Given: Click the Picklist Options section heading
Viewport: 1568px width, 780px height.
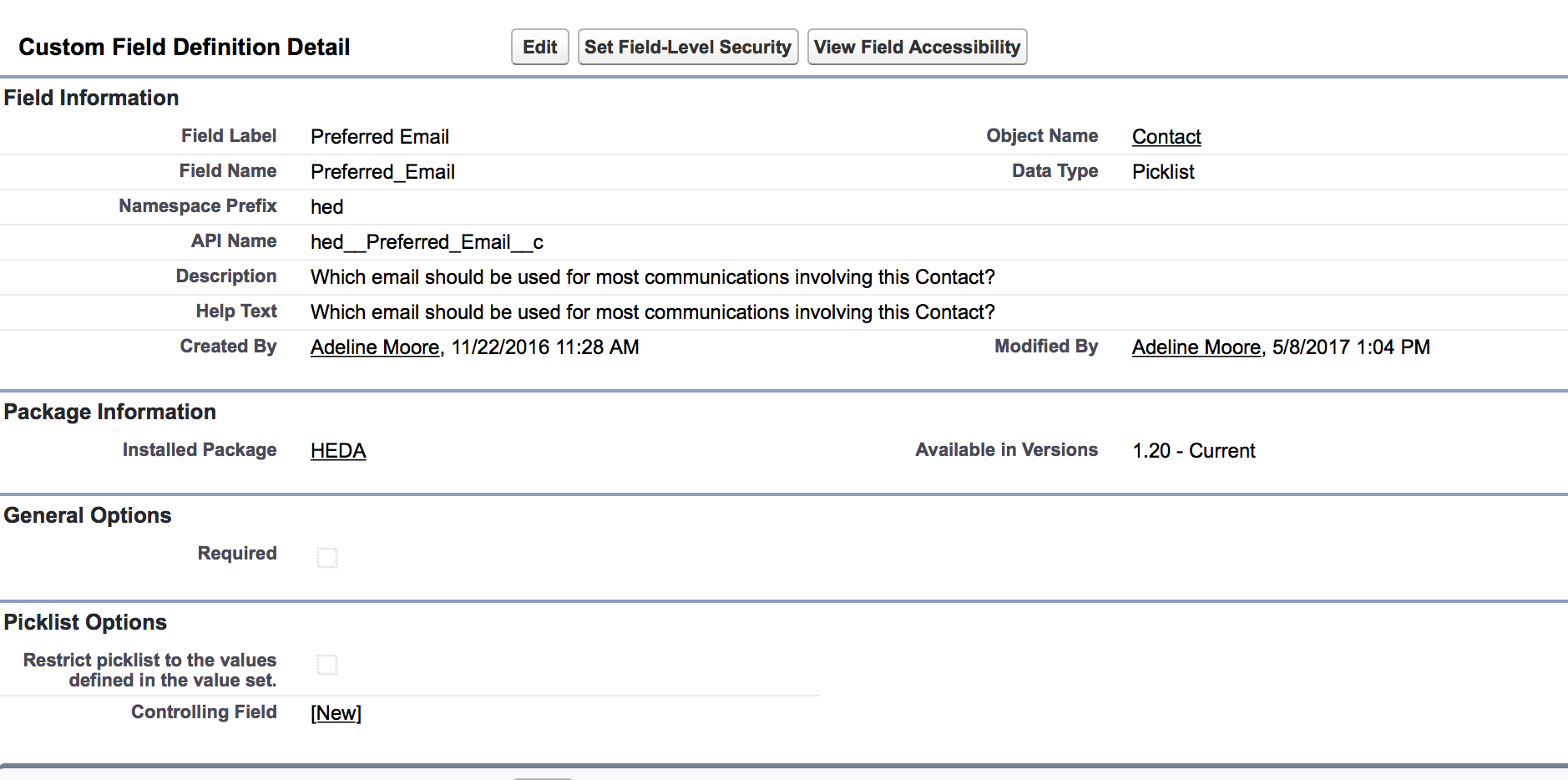Looking at the screenshot, I should [x=85, y=622].
